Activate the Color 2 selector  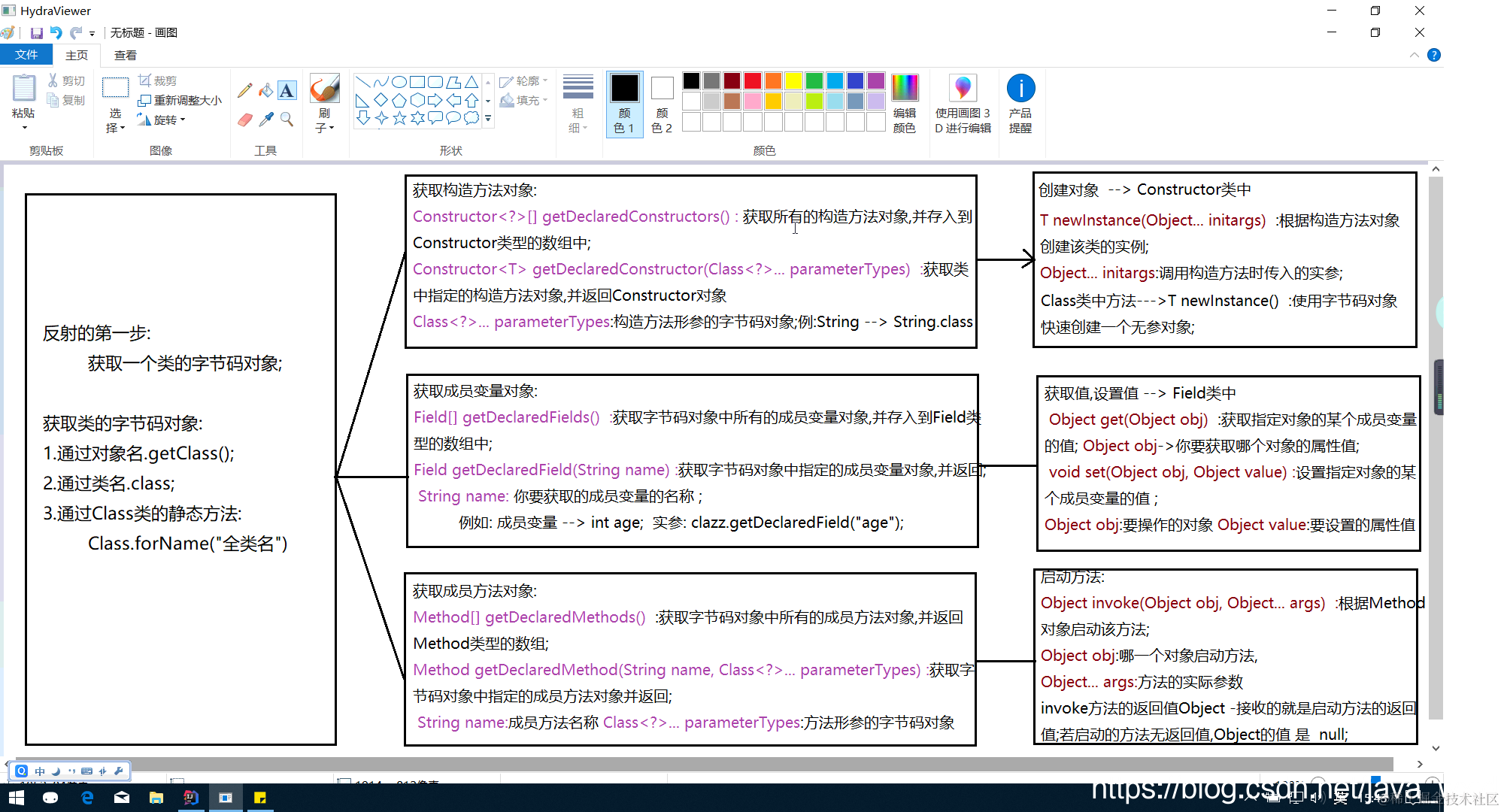tap(662, 104)
